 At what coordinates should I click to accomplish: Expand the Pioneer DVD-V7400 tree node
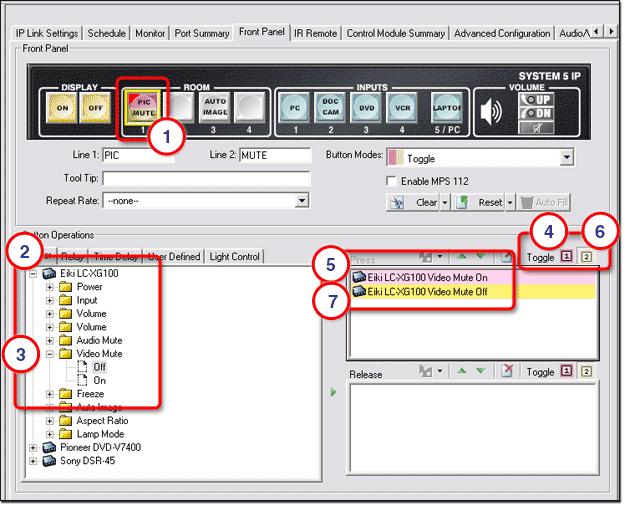click(35, 448)
